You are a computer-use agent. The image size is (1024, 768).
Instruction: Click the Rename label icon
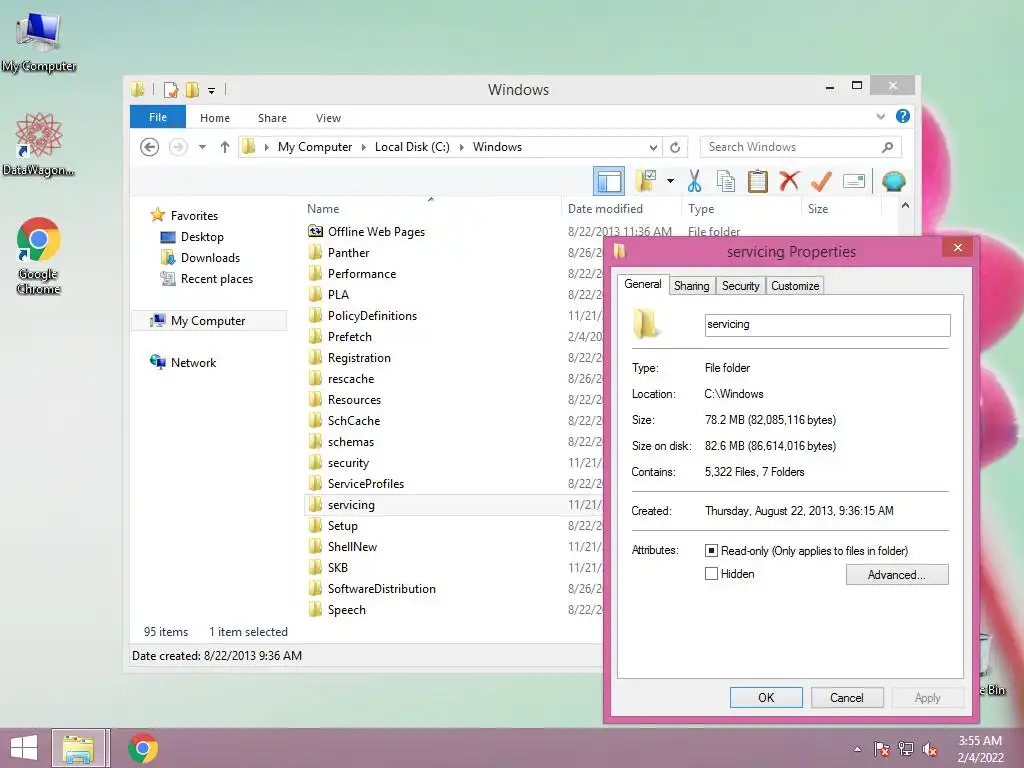click(854, 181)
